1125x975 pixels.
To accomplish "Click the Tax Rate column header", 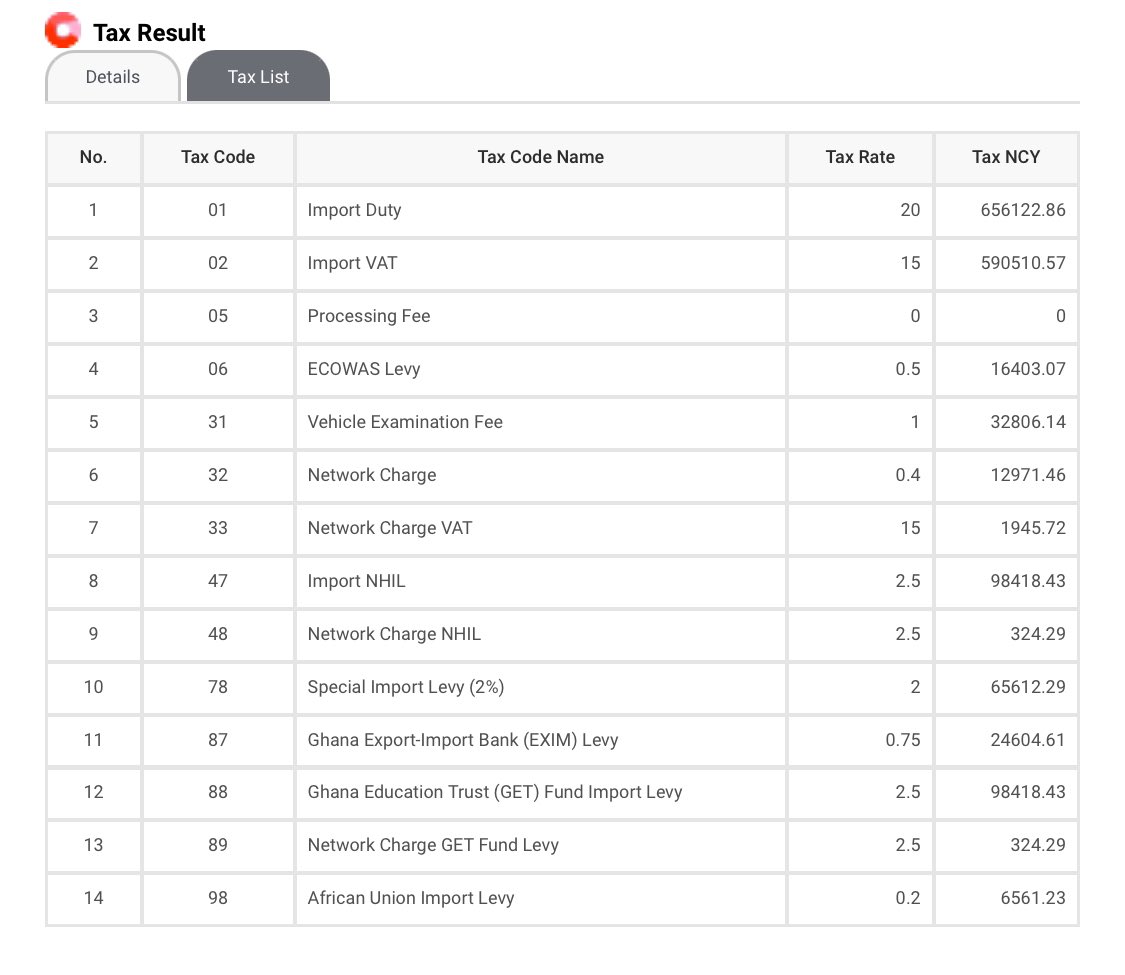I will point(860,157).
